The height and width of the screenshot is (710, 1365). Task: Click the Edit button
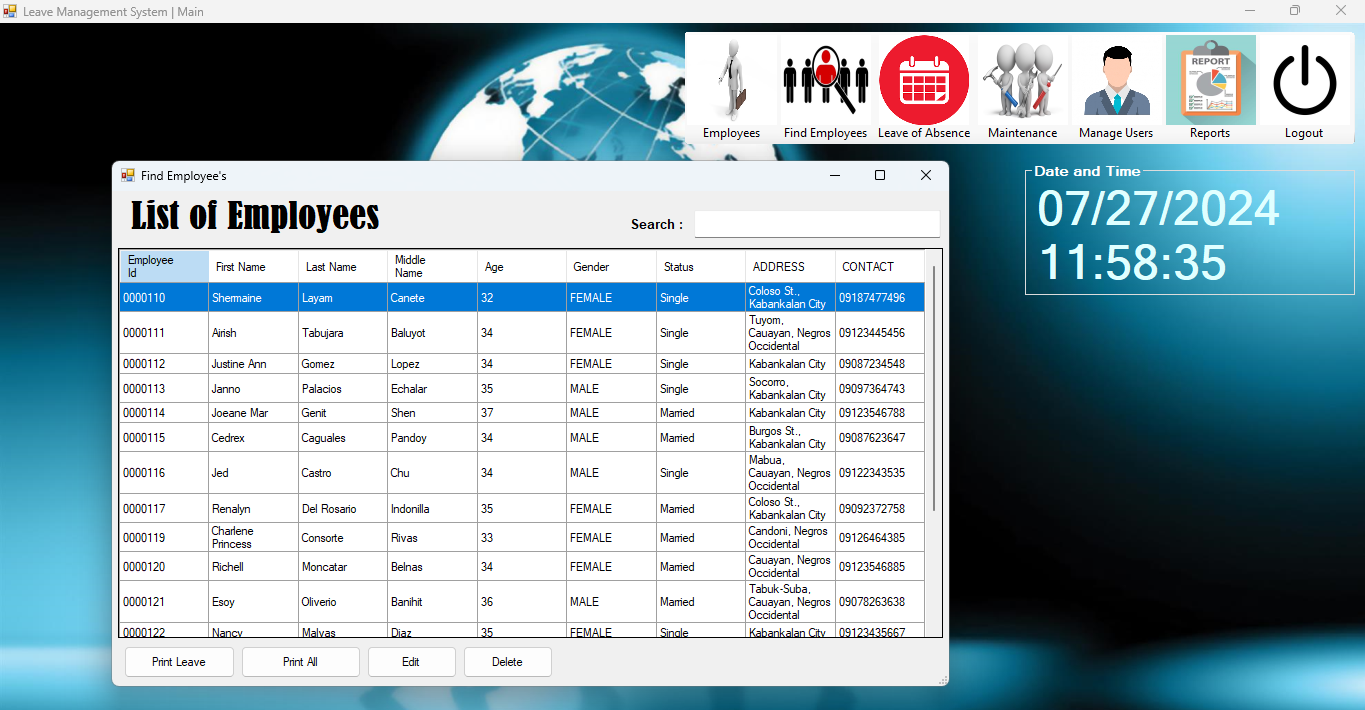pyautogui.click(x=411, y=662)
